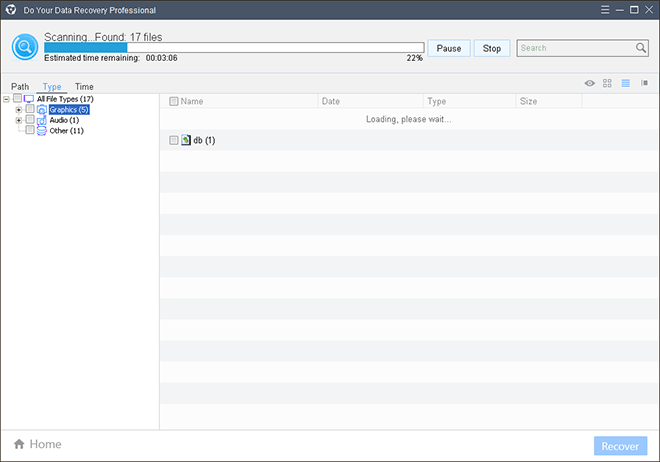This screenshot has width=660, height=462.
Task: Go to Home link
Action: pos(45,444)
